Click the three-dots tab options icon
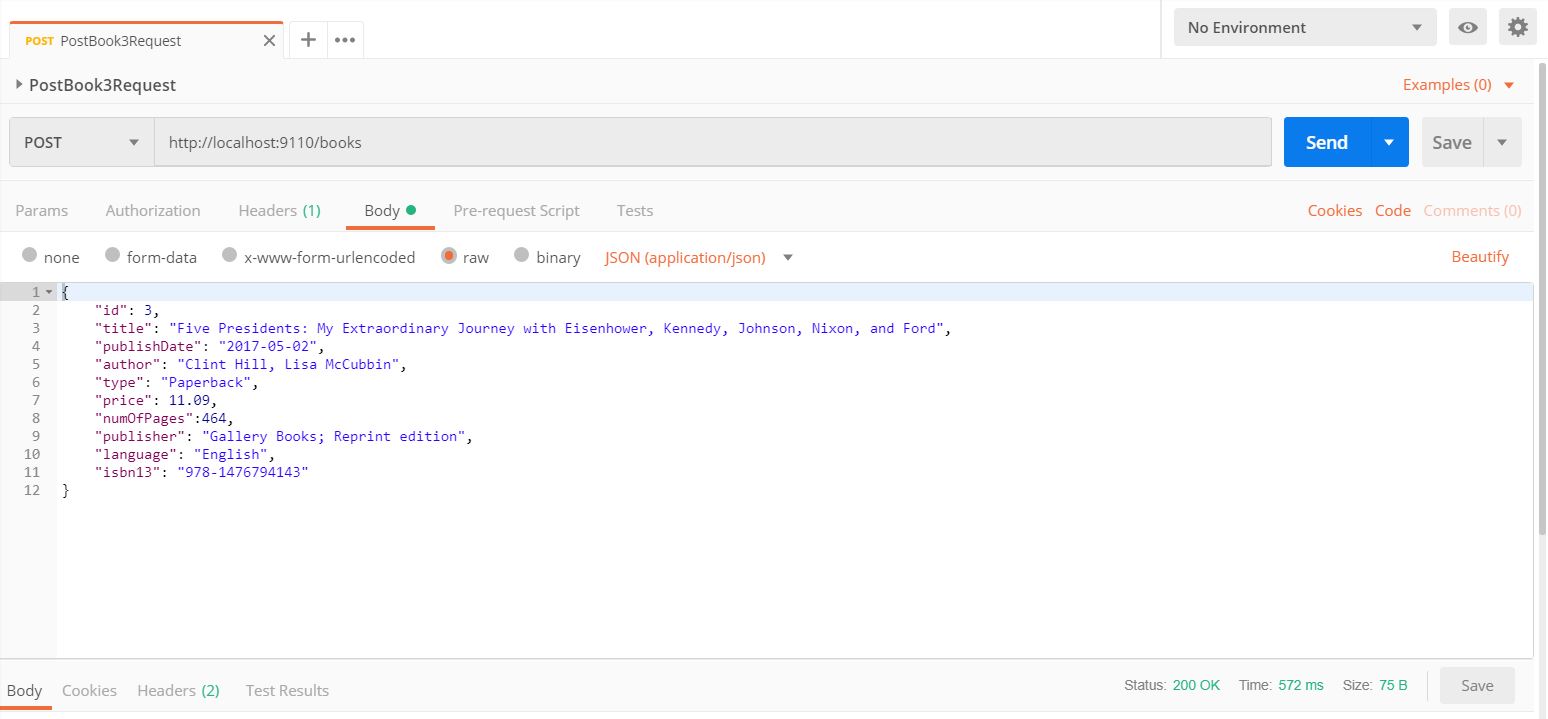This screenshot has height=719, width=1548. click(x=345, y=40)
